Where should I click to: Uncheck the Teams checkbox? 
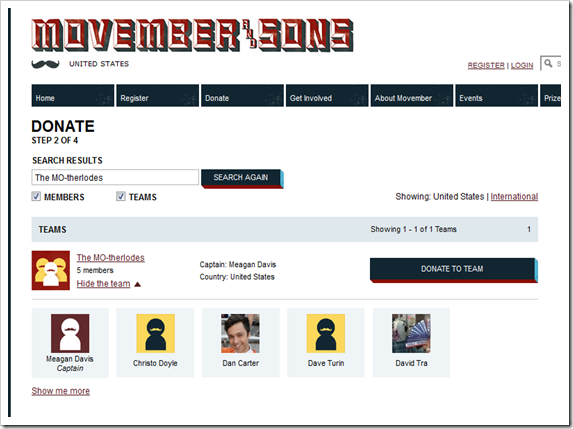[x=121, y=196]
